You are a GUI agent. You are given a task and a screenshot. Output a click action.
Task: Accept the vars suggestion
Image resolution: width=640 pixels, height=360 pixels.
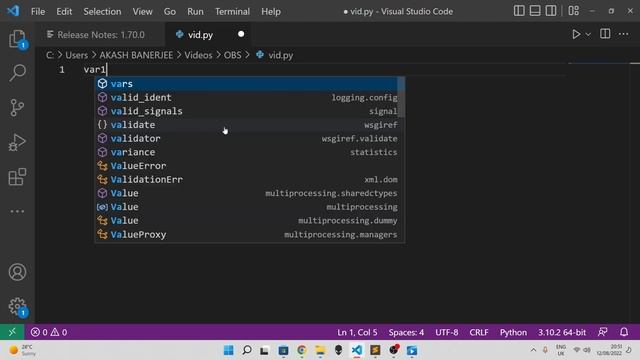[247, 84]
